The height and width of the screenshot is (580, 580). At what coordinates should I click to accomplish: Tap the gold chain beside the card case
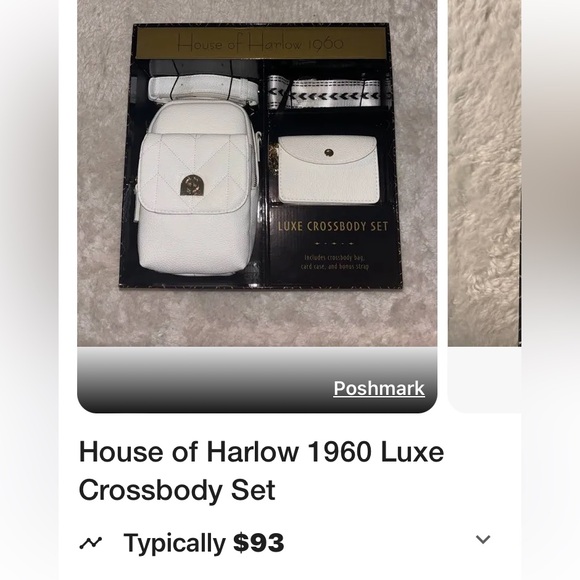274,161
